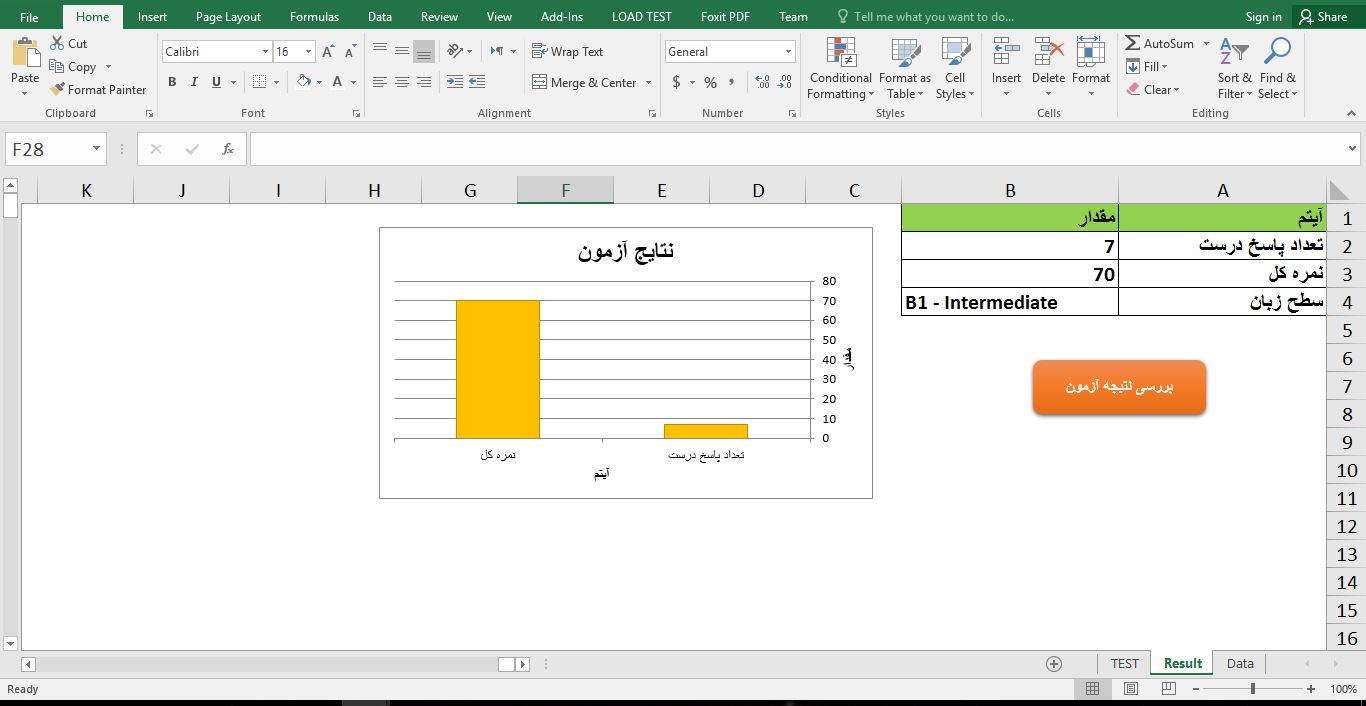Set bottom vertical alignment

click(424, 51)
